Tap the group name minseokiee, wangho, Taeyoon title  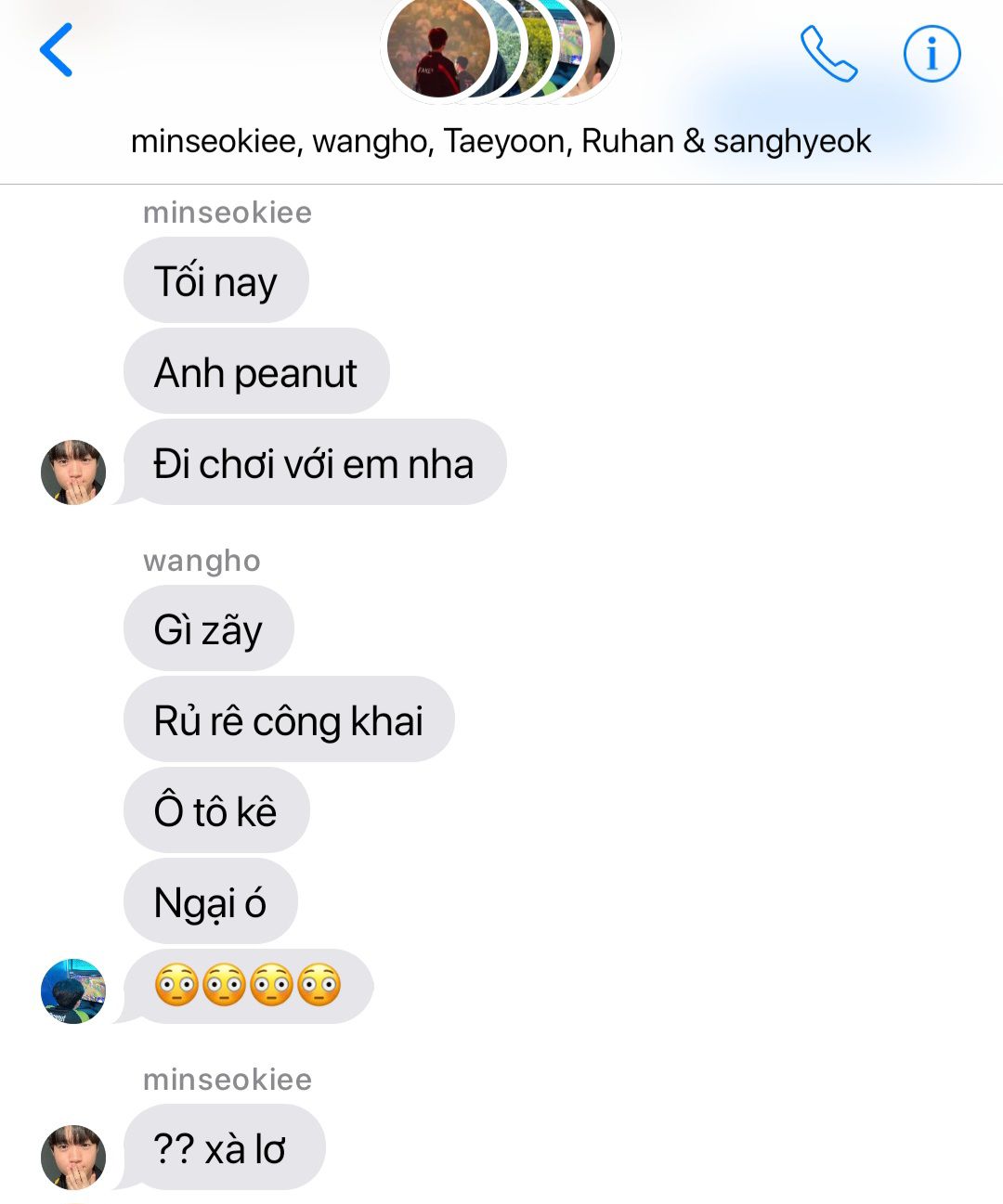click(x=501, y=141)
